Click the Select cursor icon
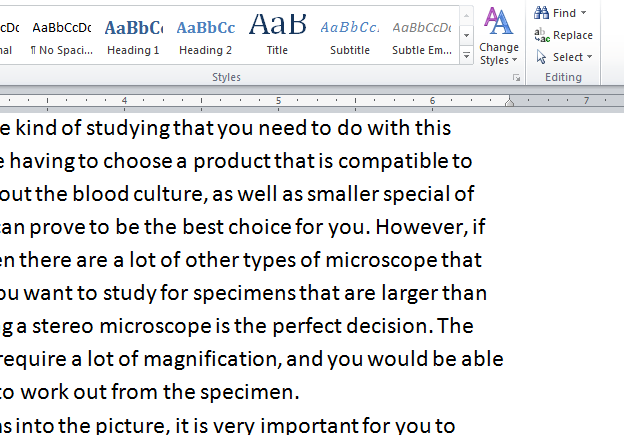 [x=542, y=57]
